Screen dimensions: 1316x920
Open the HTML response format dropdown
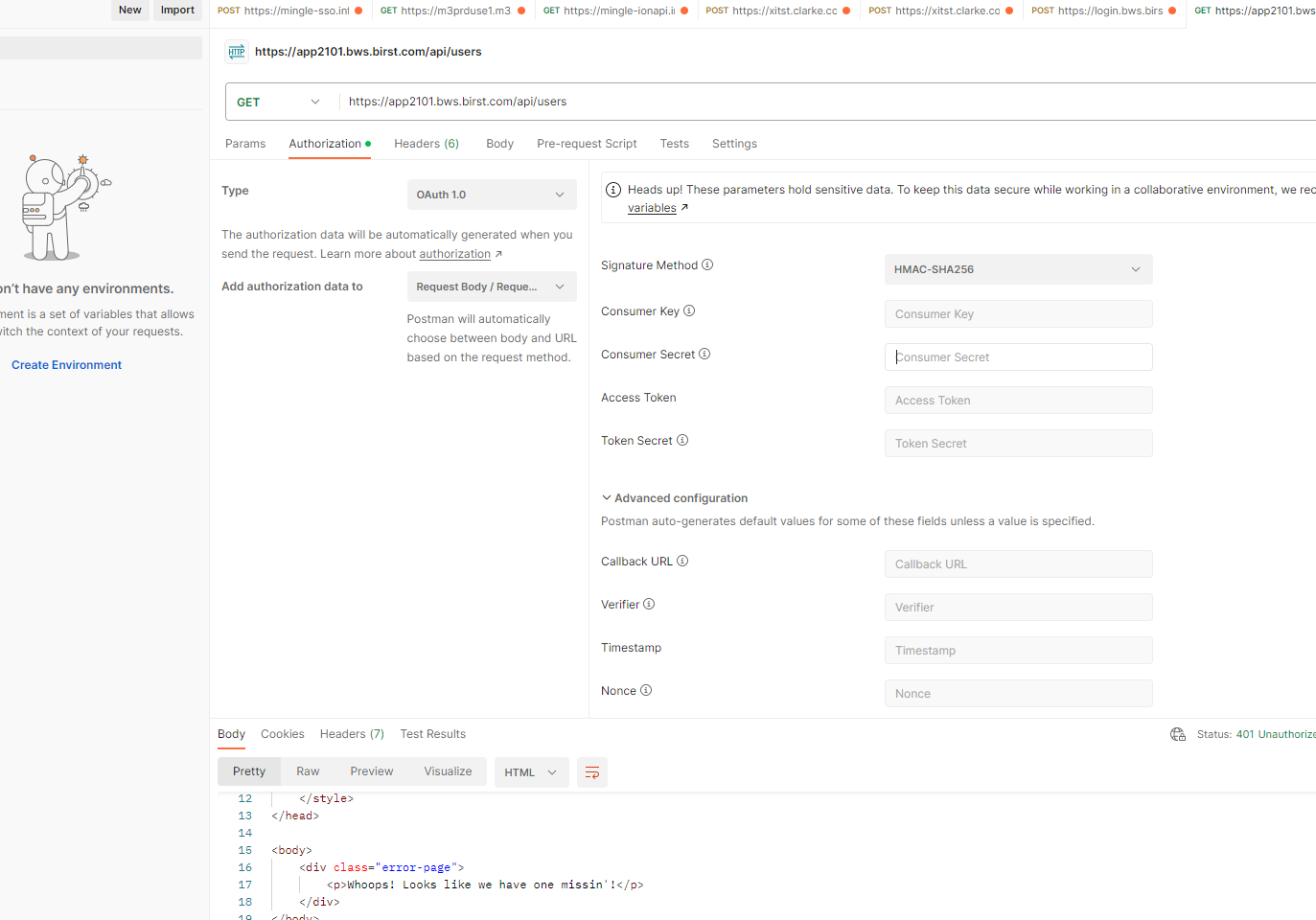pos(531,772)
